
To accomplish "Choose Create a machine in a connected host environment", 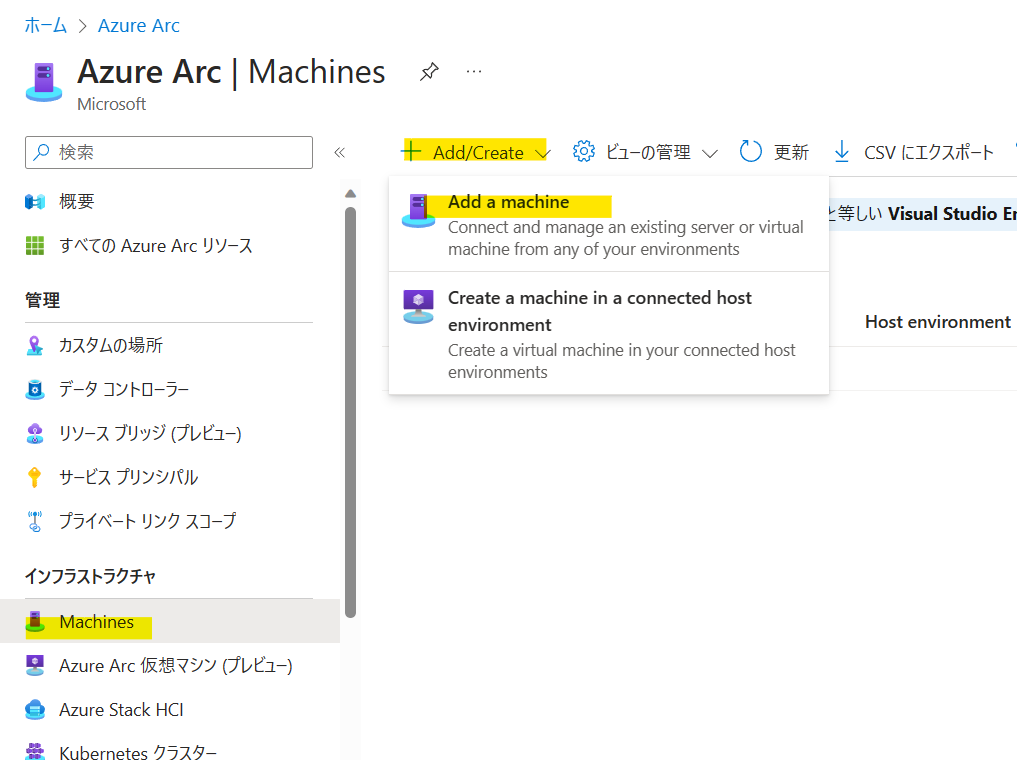I will [x=609, y=333].
